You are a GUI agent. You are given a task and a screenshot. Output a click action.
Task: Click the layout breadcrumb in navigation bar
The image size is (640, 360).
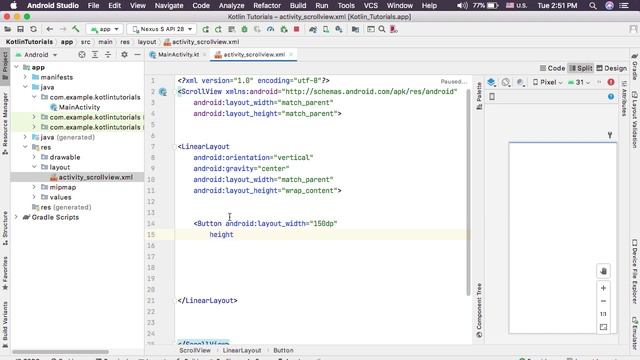147,42
